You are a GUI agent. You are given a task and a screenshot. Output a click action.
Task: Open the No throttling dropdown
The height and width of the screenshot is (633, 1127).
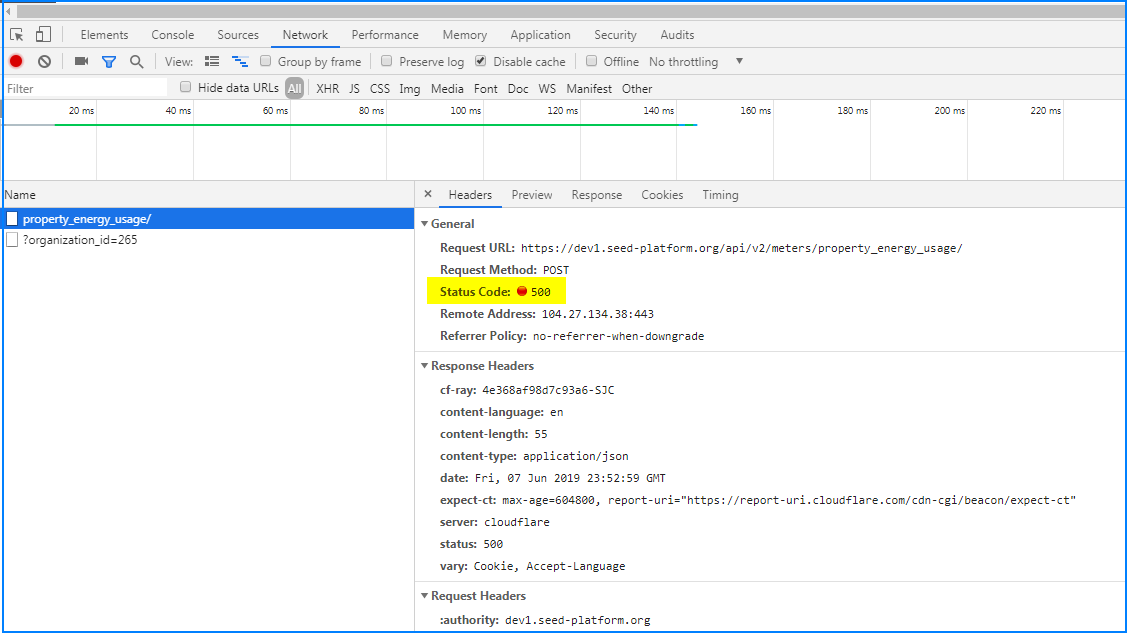pyautogui.click(x=695, y=62)
